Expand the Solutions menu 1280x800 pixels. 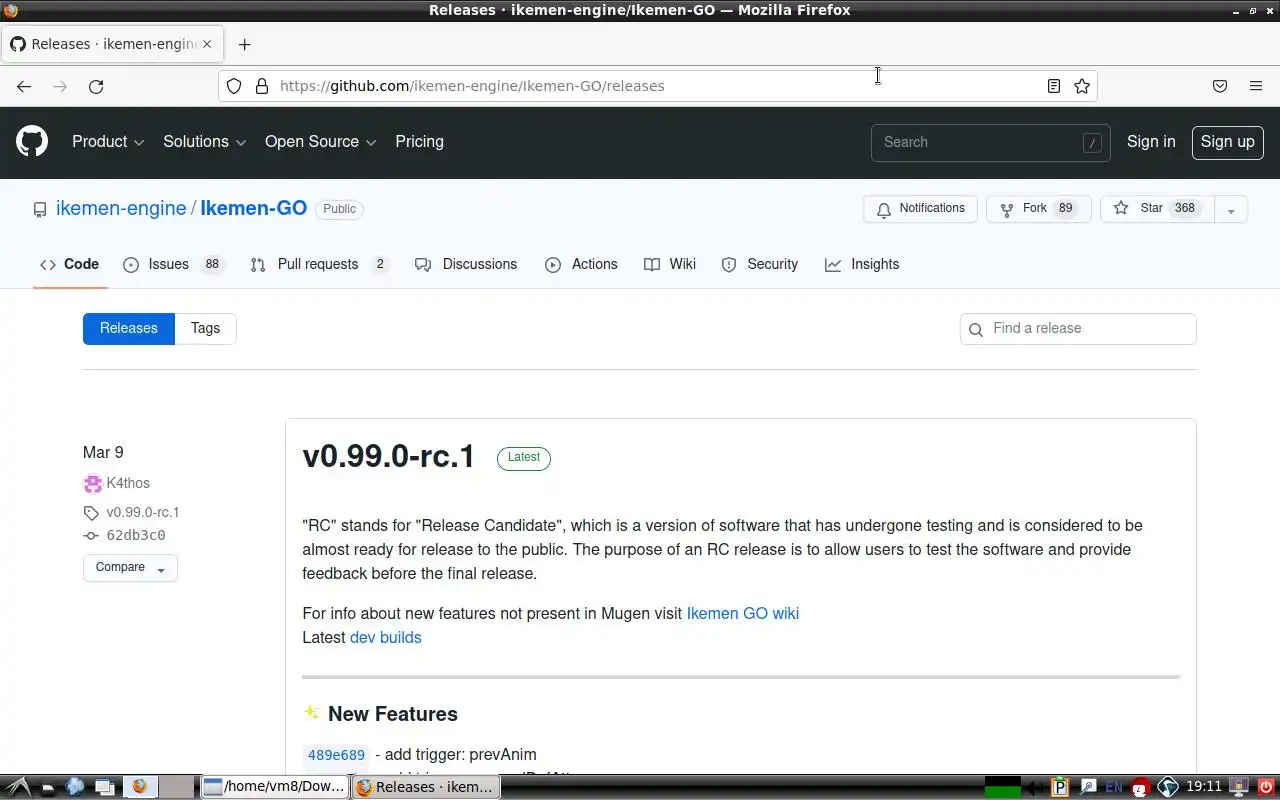click(x=205, y=142)
